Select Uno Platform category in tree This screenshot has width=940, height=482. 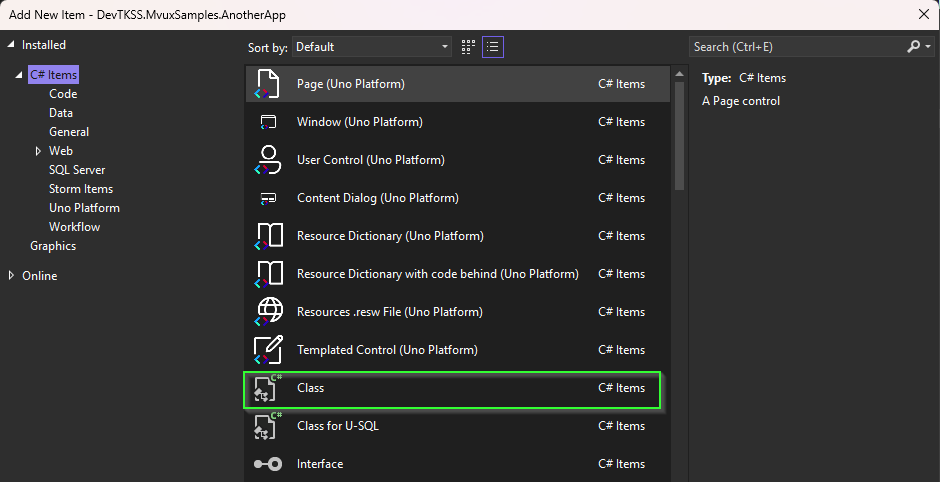[x=84, y=208]
